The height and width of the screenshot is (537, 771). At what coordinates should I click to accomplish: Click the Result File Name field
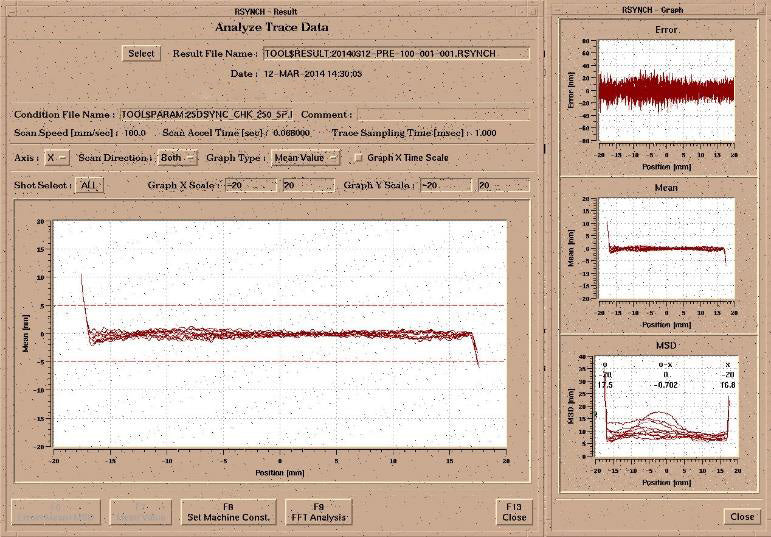pos(395,53)
